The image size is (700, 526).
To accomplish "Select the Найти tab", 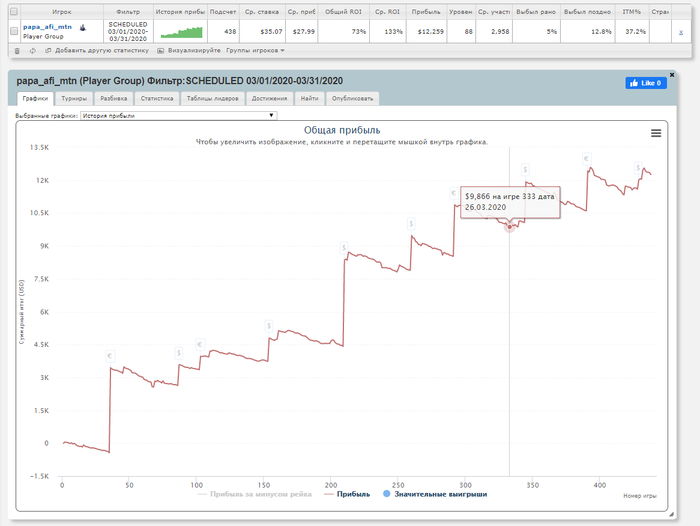I will [x=309, y=98].
